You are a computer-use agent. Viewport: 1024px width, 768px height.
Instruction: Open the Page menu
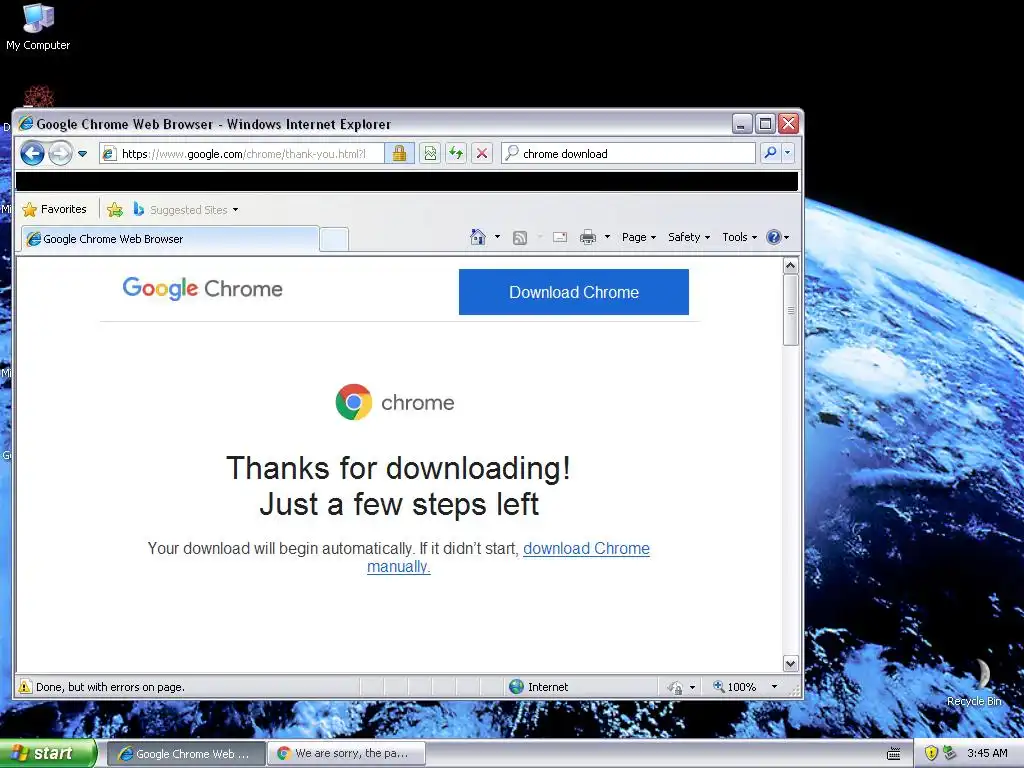coord(639,237)
